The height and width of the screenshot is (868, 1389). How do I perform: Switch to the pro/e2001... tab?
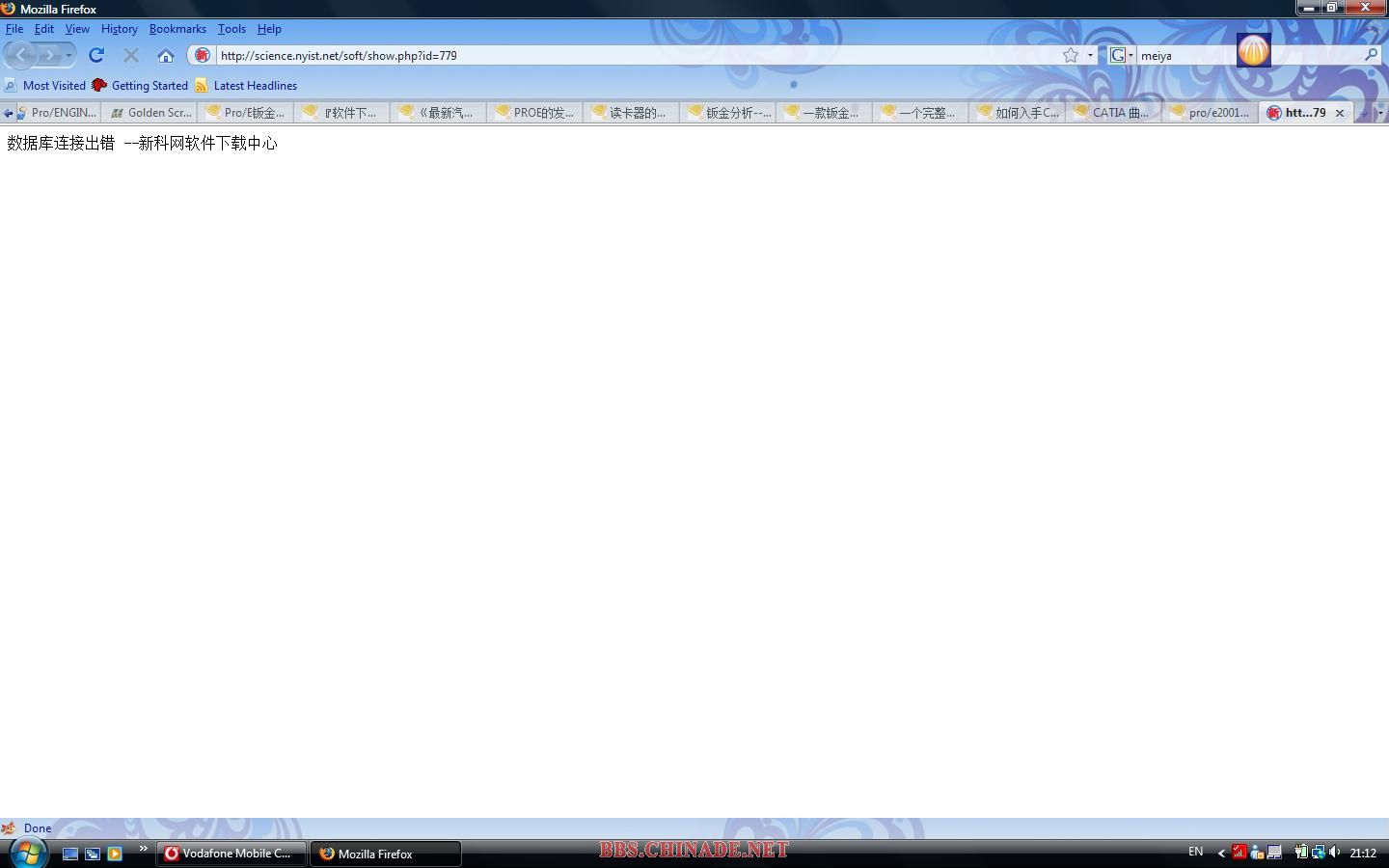(x=1211, y=113)
